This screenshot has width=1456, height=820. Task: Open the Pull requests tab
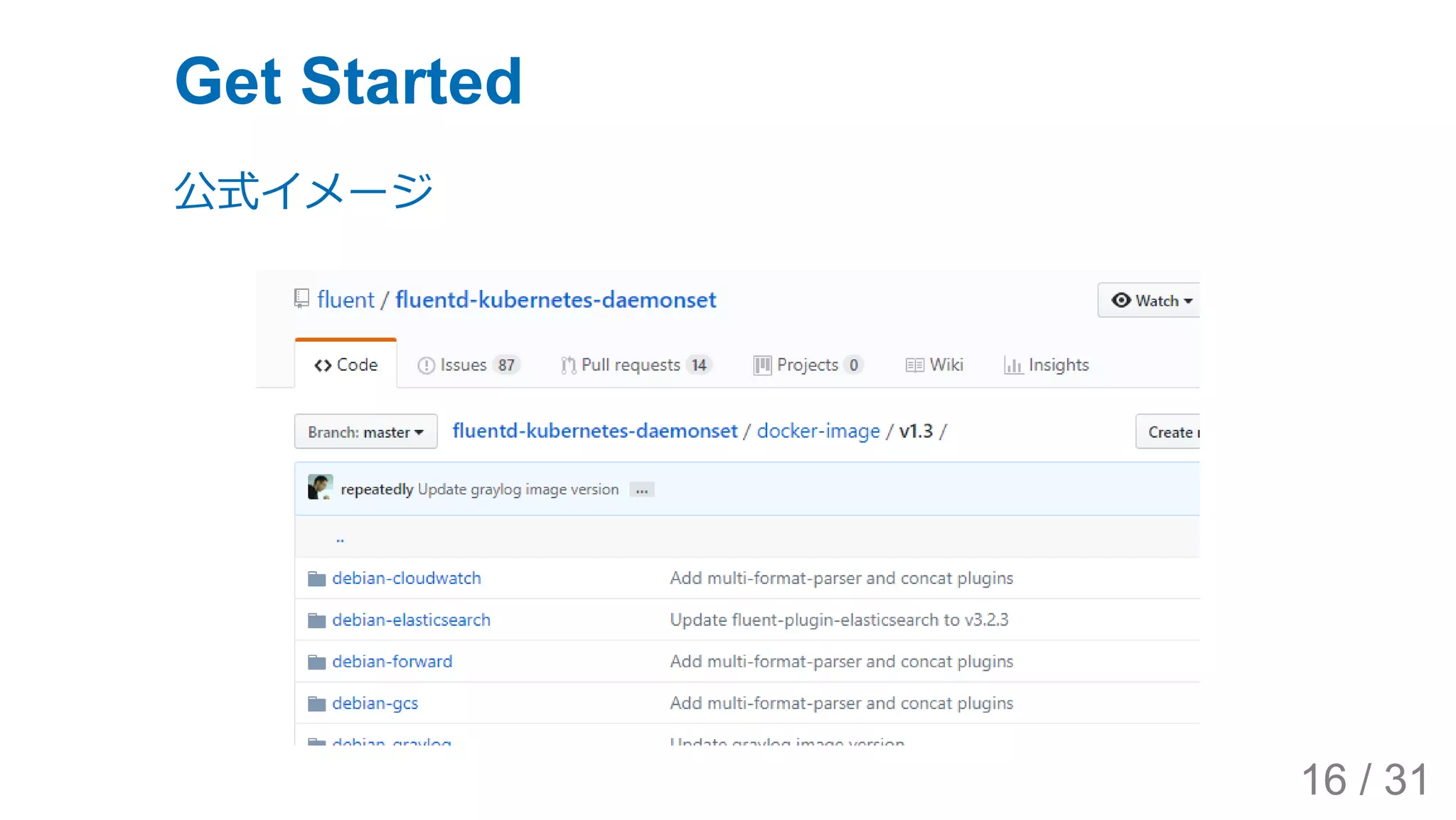coord(636,365)
